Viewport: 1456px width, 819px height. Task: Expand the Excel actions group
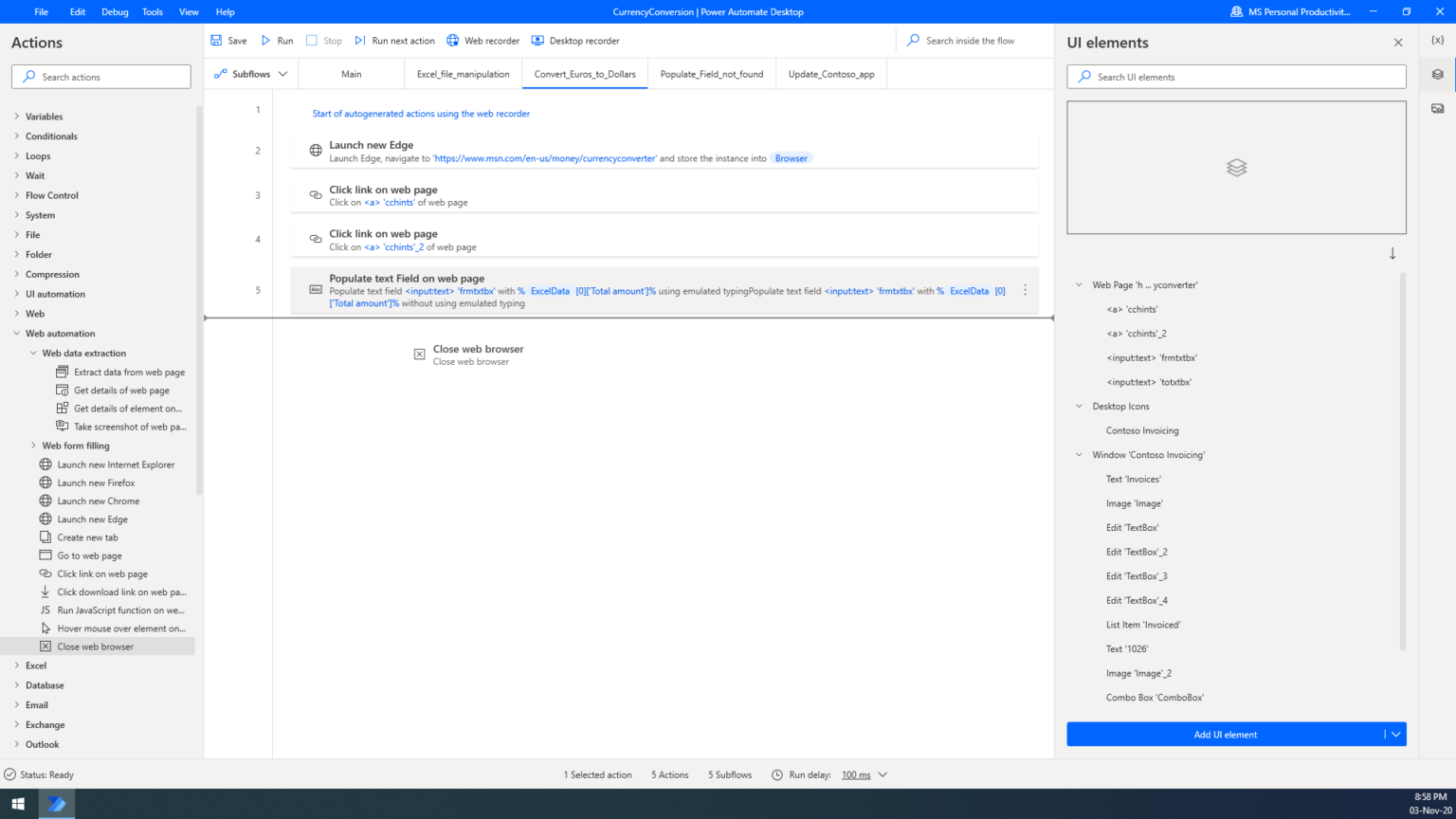(x=16, y=665)
